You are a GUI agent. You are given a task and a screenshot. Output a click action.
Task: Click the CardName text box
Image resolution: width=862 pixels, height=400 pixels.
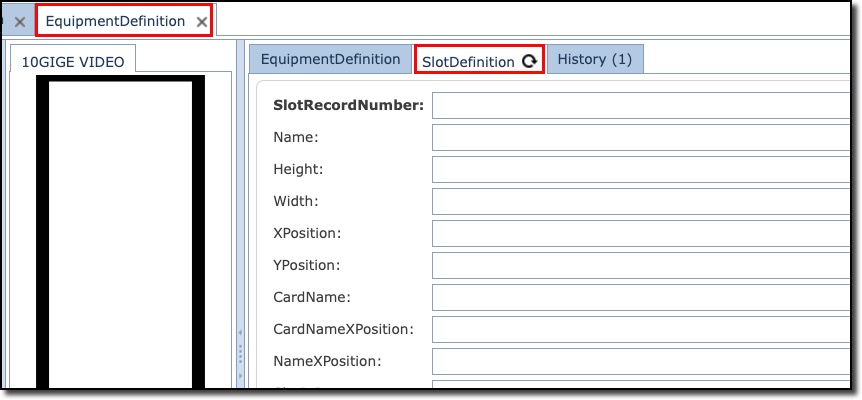[x=640, y=297]
